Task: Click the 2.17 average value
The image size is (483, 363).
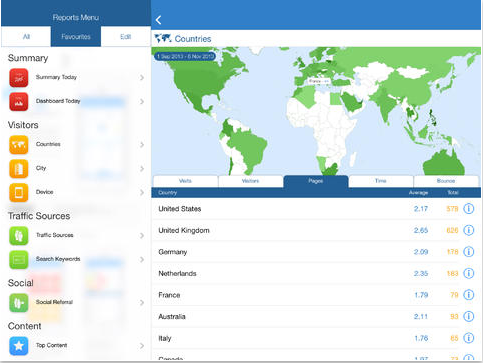Action: pyautogui.click(x=421, y=209)
